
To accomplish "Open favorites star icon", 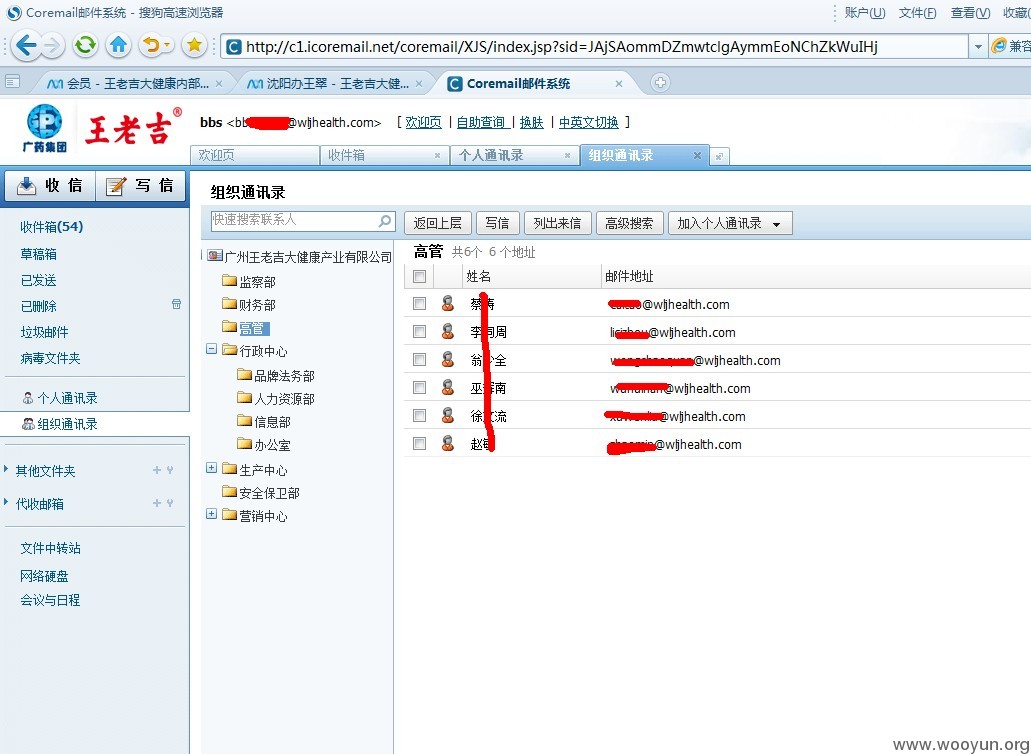I will pos(194,45).
